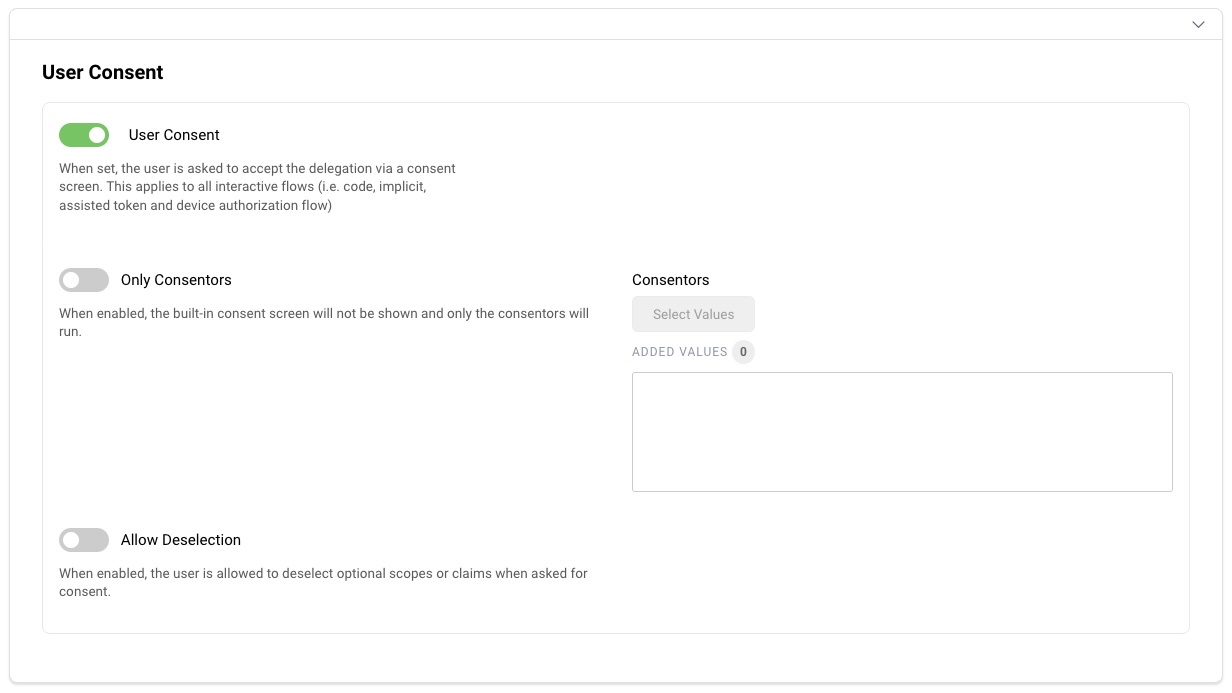Click the zero counter next to Added Values

tap(743, 352)
